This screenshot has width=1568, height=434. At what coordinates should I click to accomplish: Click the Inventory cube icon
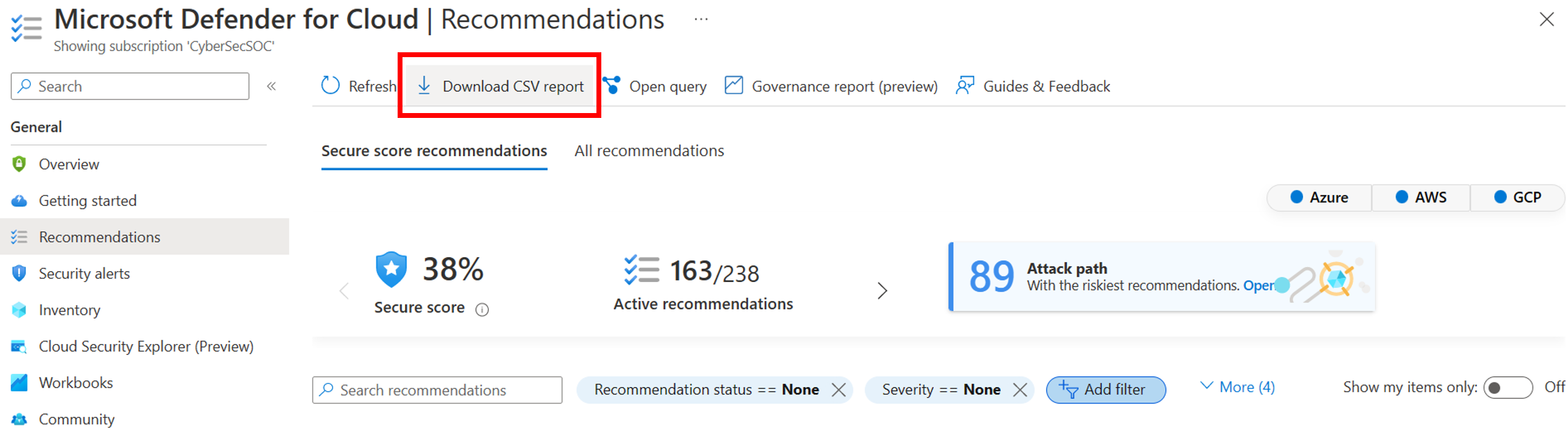(19, 310)
